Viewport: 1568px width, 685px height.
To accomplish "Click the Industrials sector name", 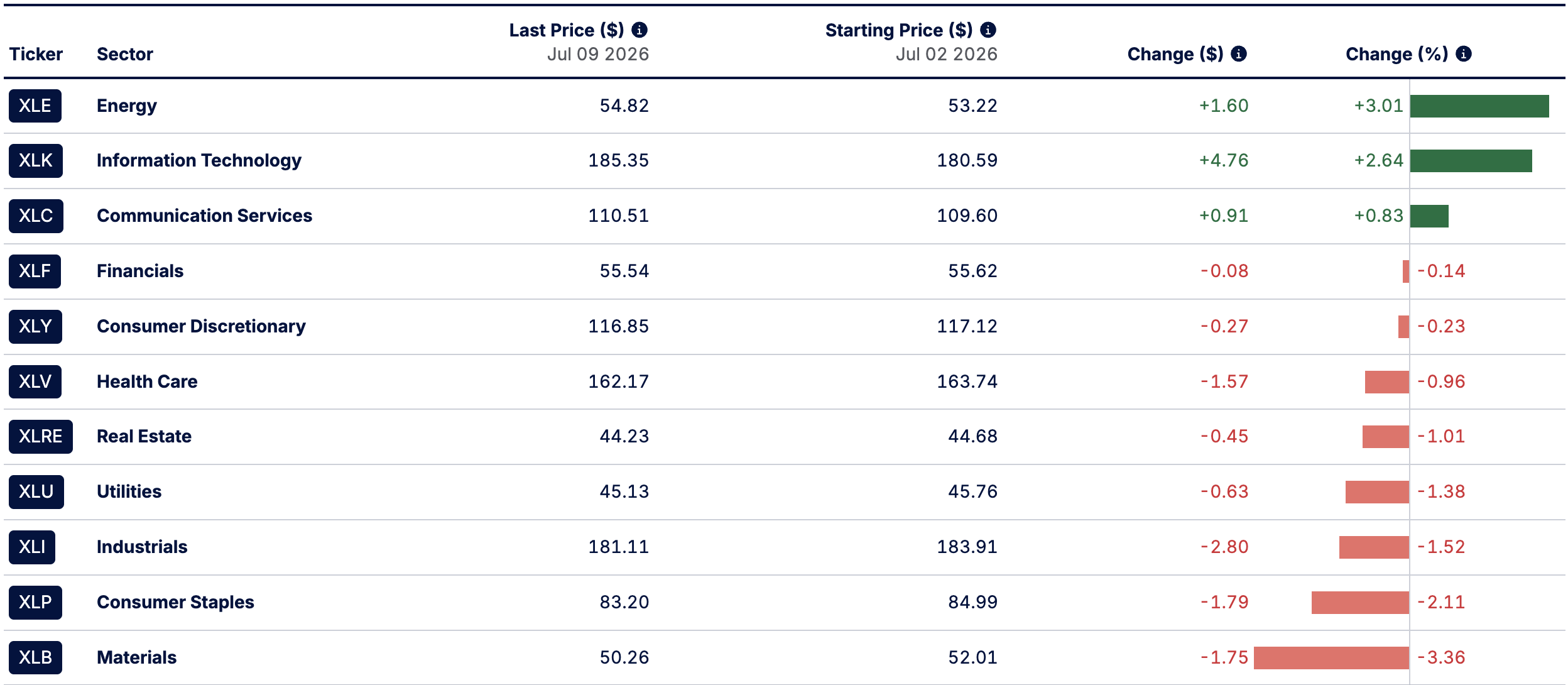I will click(142, 547).
